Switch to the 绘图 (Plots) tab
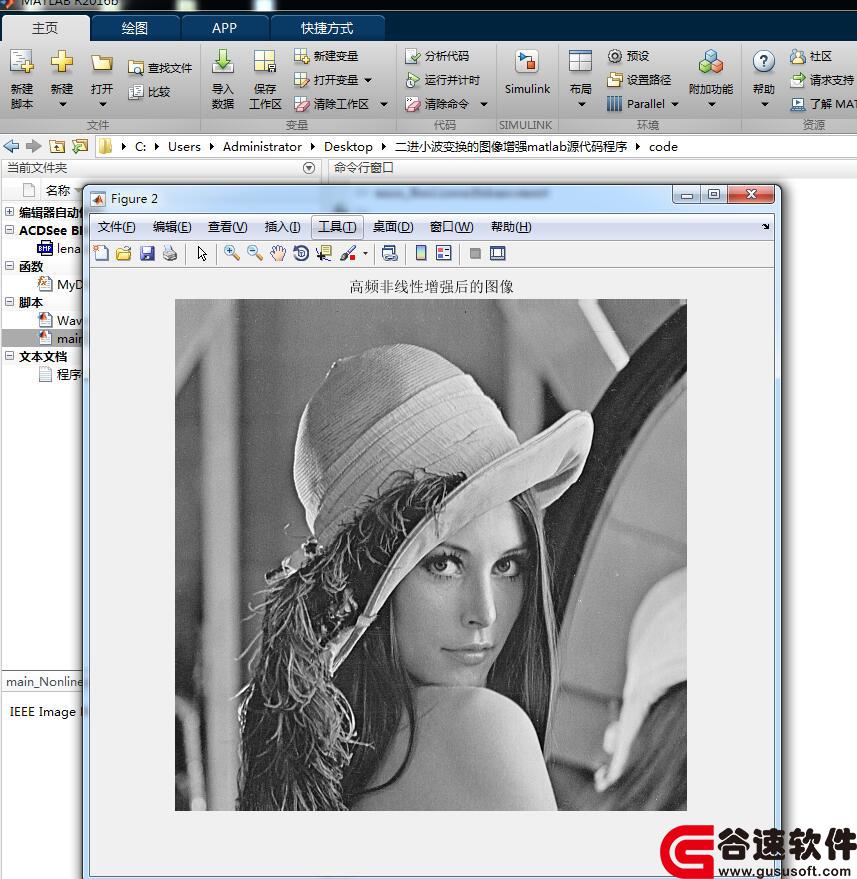Viewport: 857px width, 879px height. [135, 28]
